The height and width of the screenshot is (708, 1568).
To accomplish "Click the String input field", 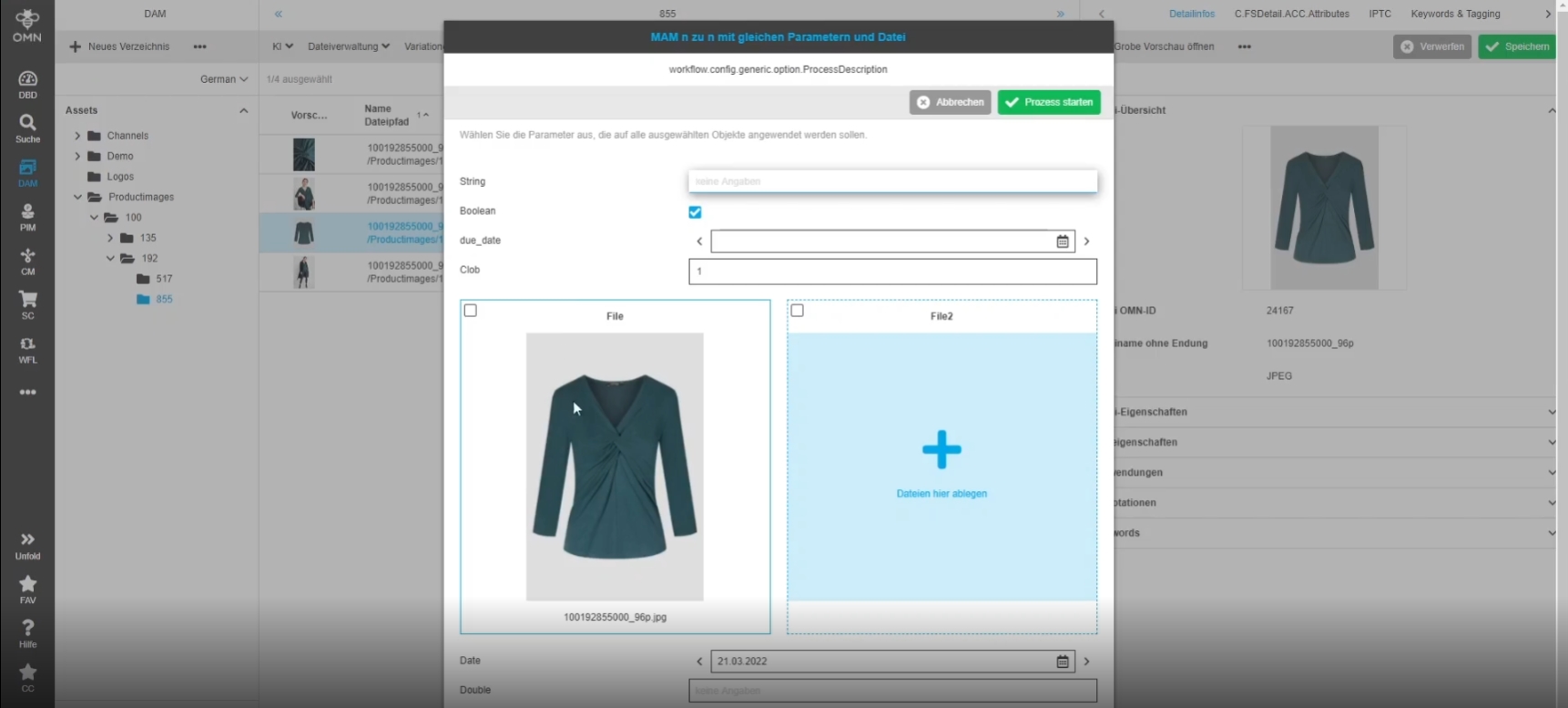I will tap(892, 181).
